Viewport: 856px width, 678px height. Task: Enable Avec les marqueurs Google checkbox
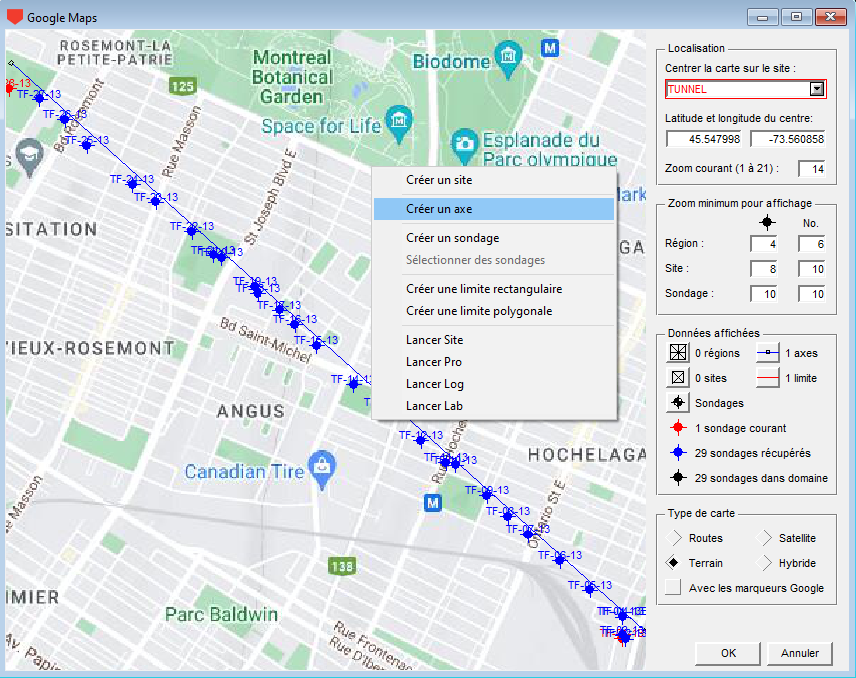tap(673, 588)
